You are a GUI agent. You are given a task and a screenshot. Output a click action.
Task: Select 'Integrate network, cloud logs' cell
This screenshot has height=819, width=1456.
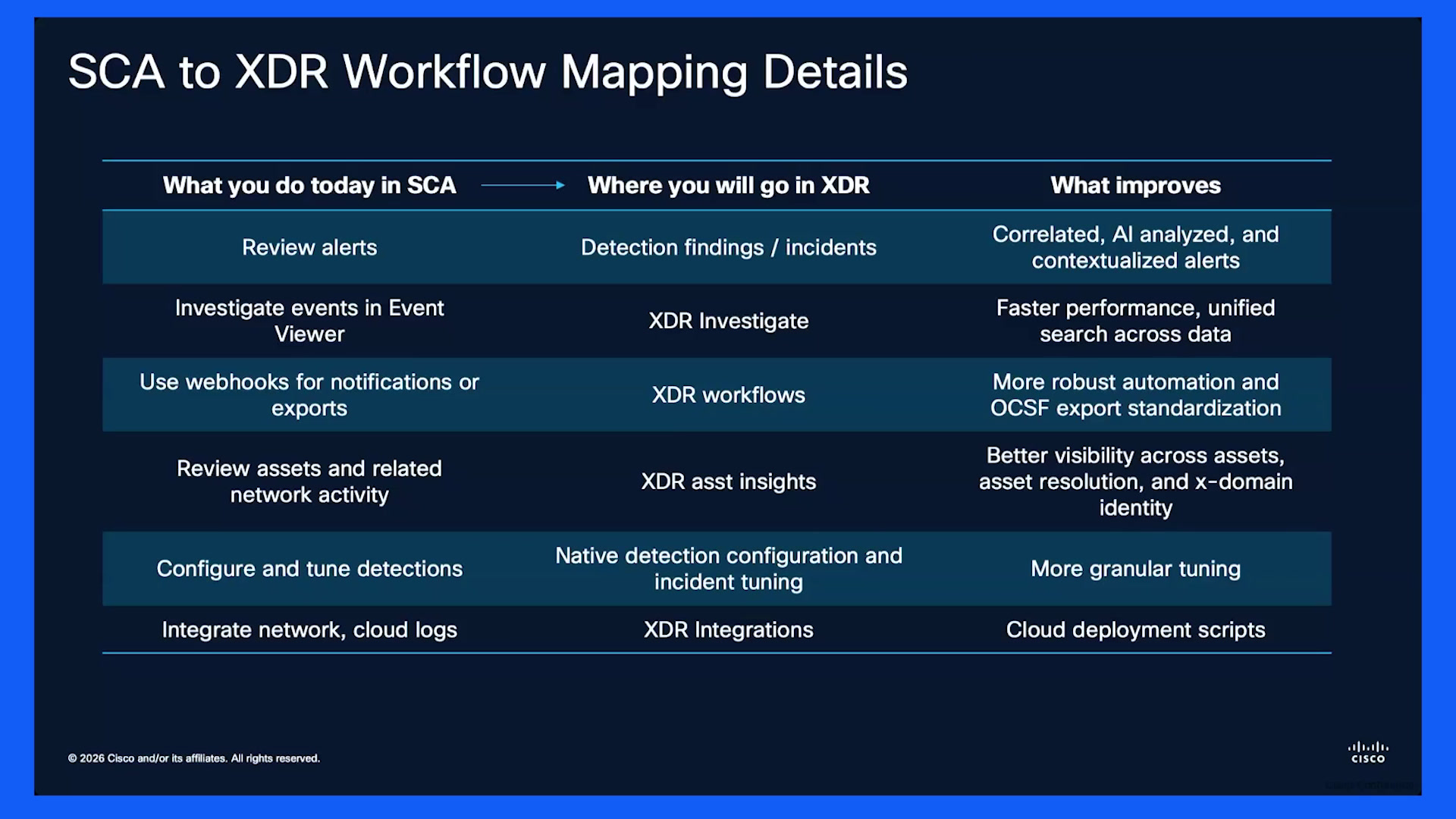(309, 629)
